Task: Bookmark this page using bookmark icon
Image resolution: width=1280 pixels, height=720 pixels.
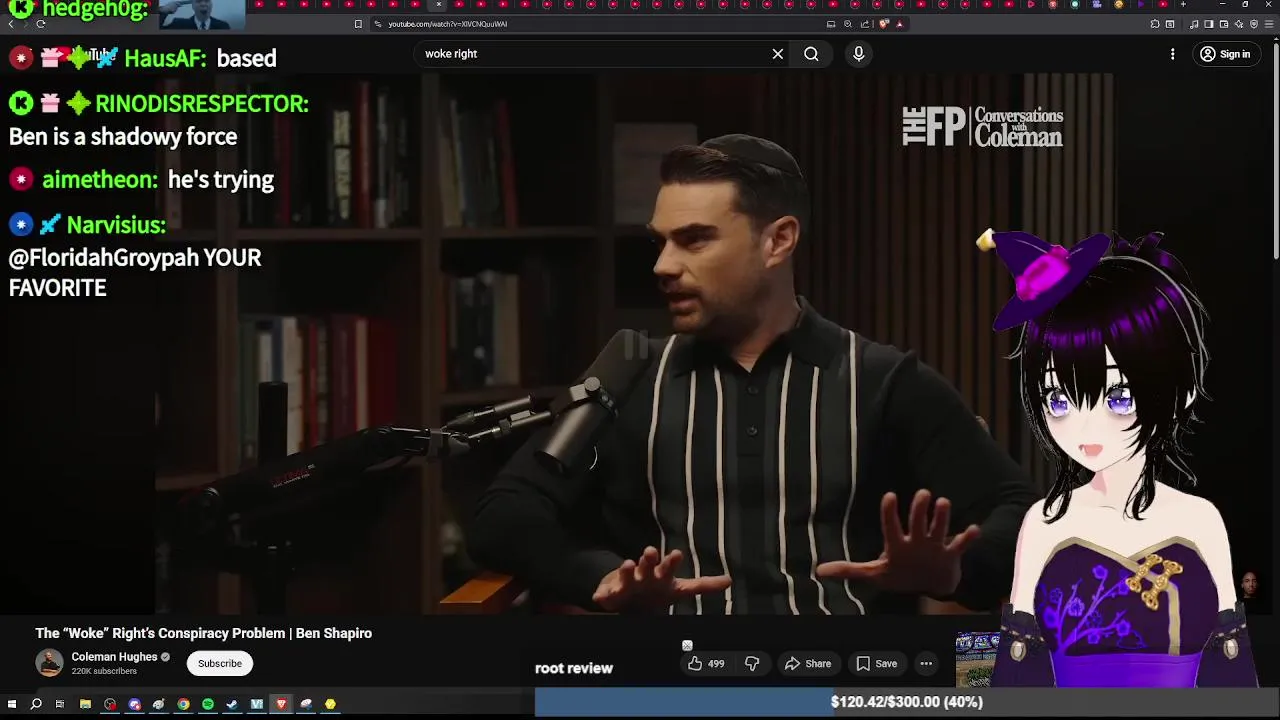Action: (x=358, y=24)
